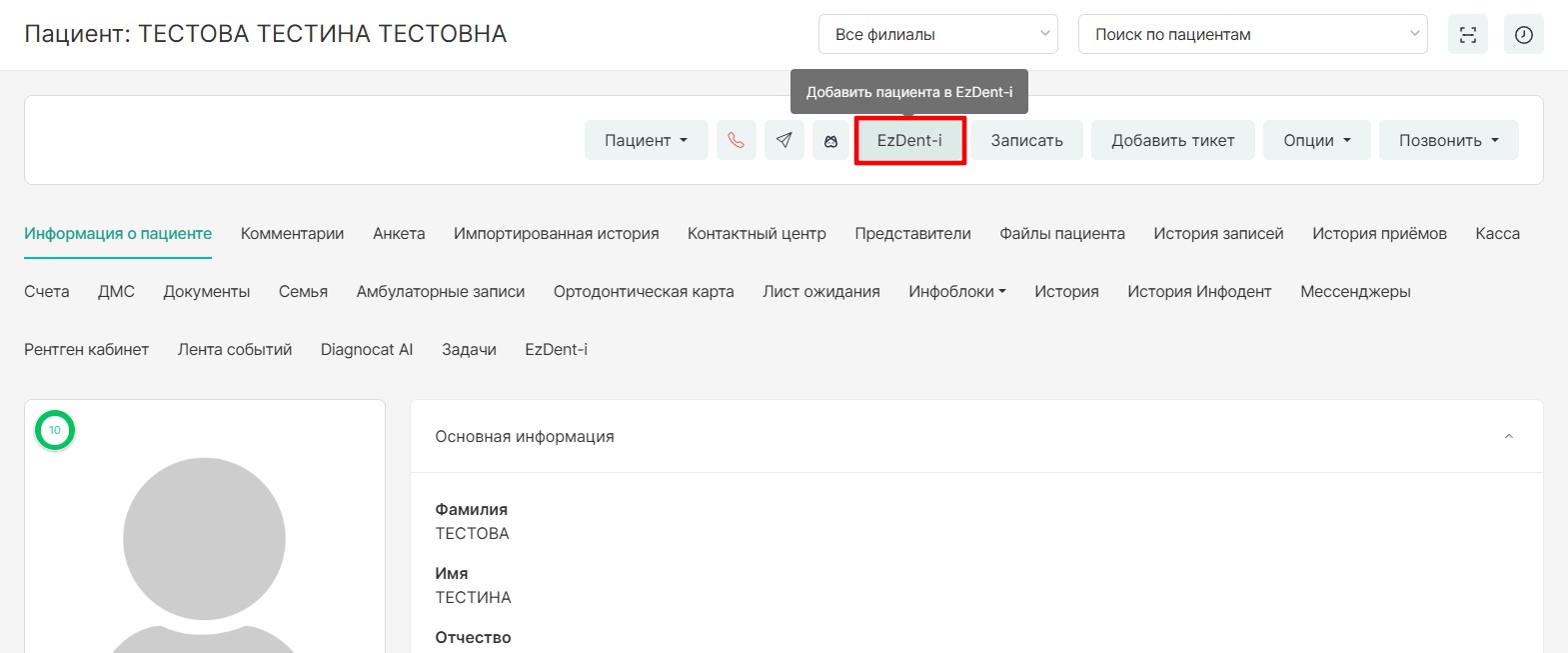Screen dimensions: 1568x653
Task: Open the История приёмов tab
Action: coord(1379,233)
